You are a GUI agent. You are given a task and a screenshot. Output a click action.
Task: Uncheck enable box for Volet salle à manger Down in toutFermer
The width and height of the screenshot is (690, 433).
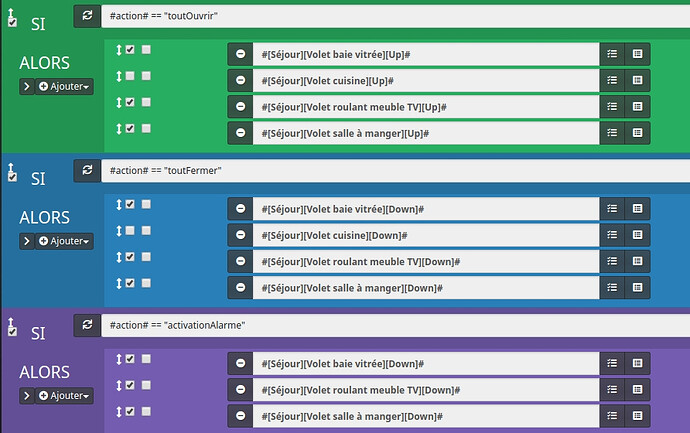(130, 283)
